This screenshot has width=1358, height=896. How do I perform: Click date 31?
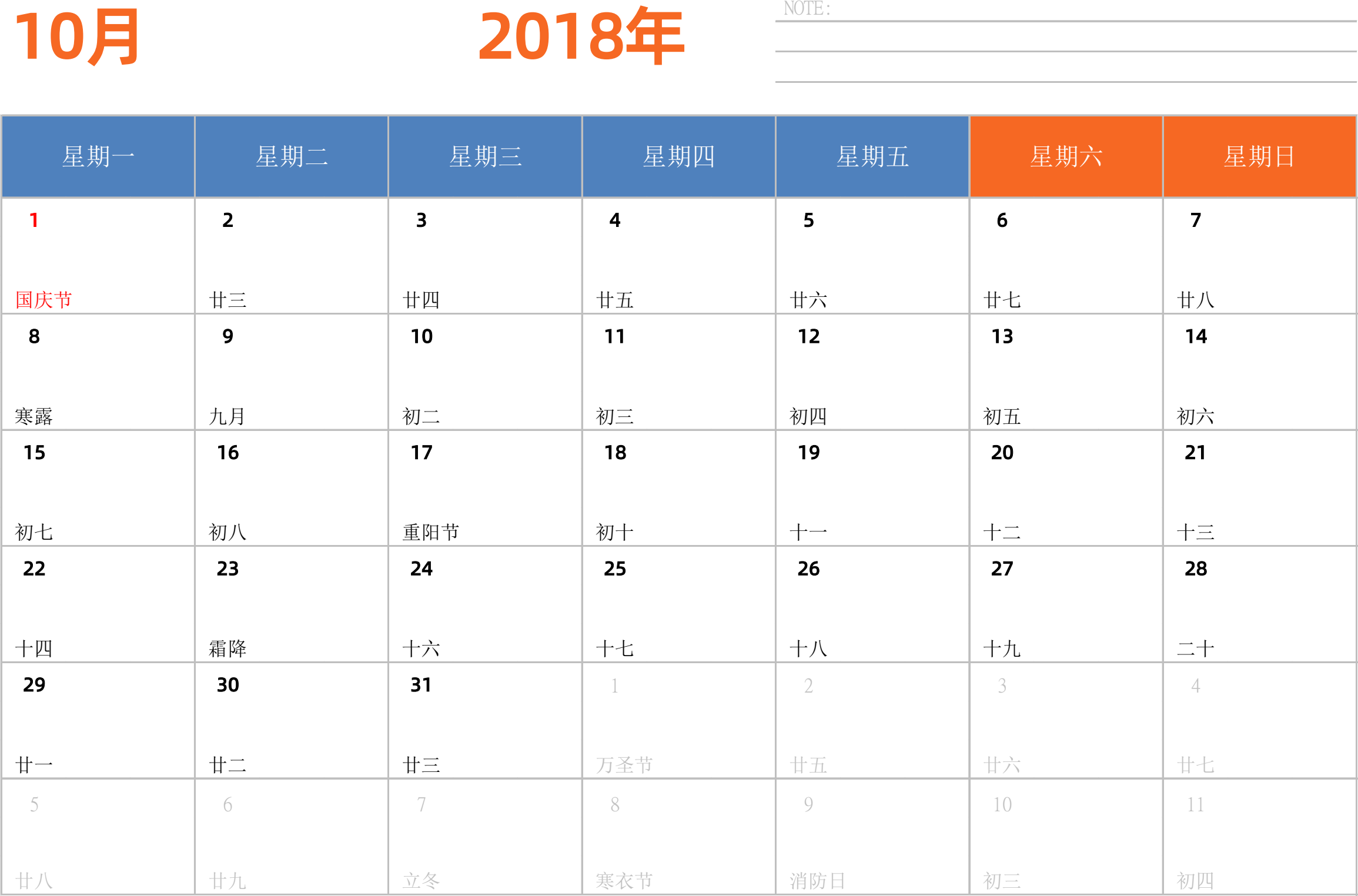click(x=421, y=685)
